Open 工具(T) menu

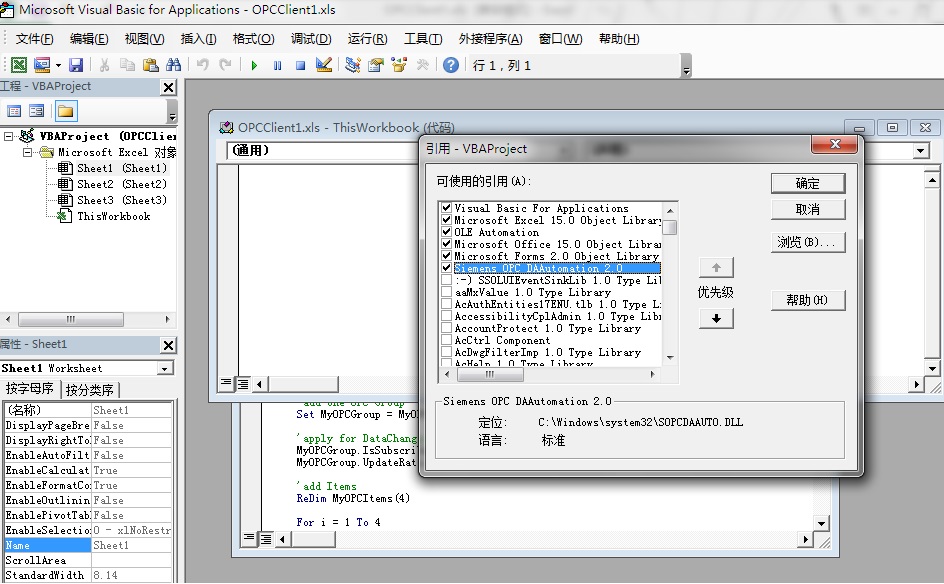coord(423,39)
